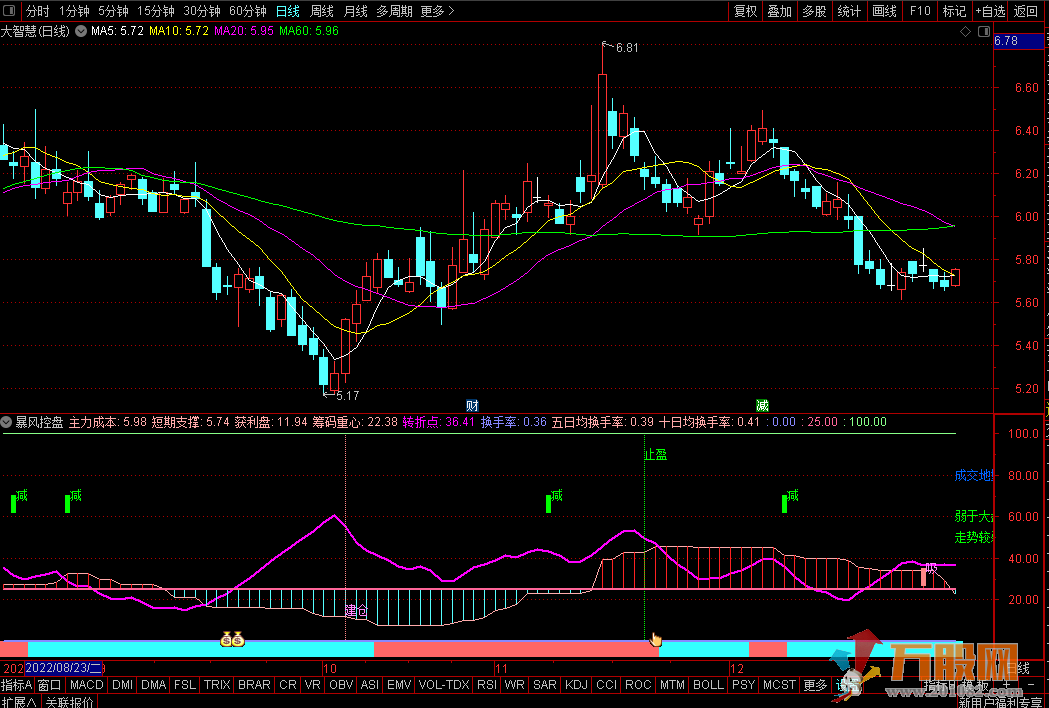Open the 多股 multi-stock view
Image resolution: width=1049 pixels, height=708 pixels.
click(814, 11)
